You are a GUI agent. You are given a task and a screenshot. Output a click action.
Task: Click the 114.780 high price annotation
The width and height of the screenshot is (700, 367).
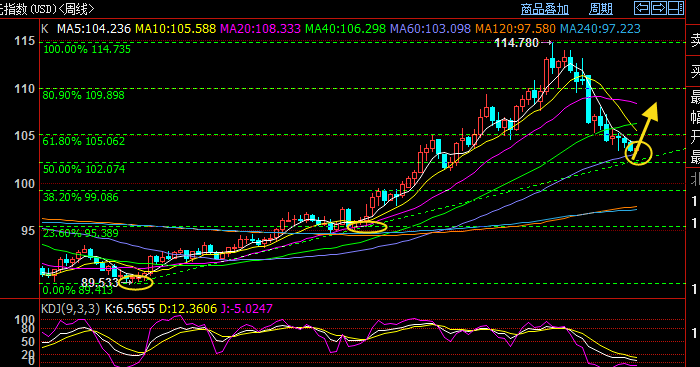517,43
